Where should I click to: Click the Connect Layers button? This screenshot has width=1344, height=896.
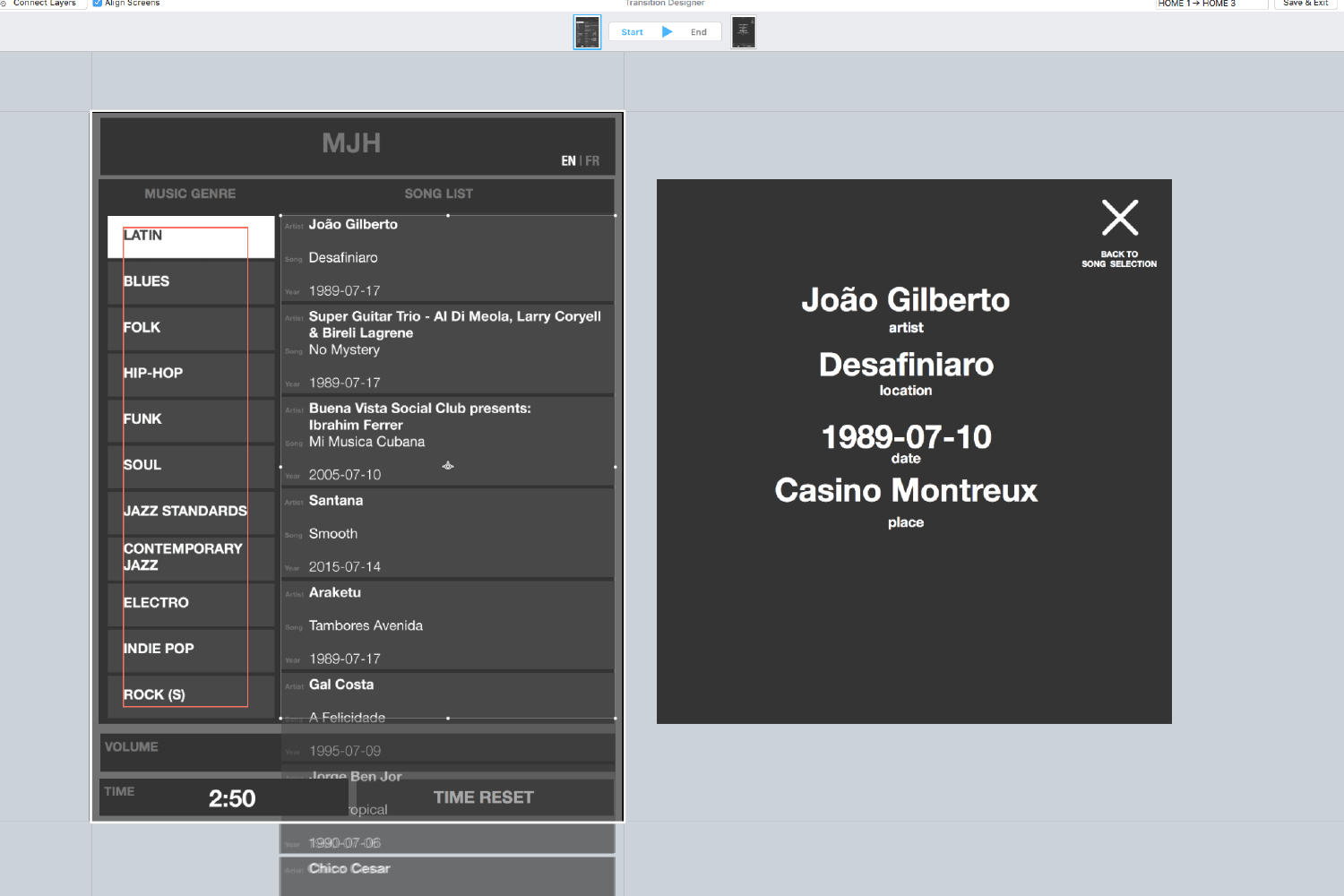43,4
